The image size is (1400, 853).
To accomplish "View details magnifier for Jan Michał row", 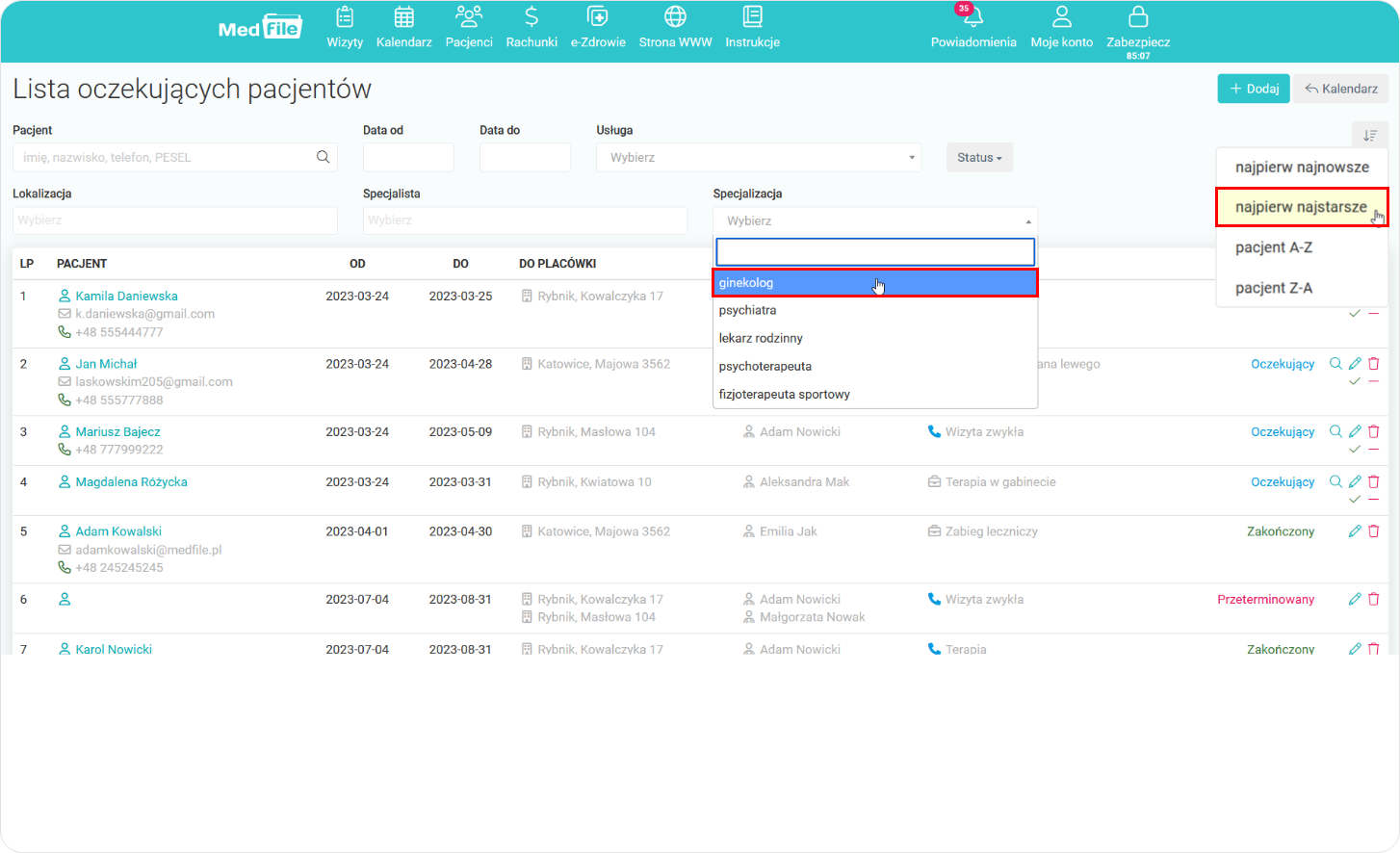I will pyautogui.click(x=1335, y=364).
